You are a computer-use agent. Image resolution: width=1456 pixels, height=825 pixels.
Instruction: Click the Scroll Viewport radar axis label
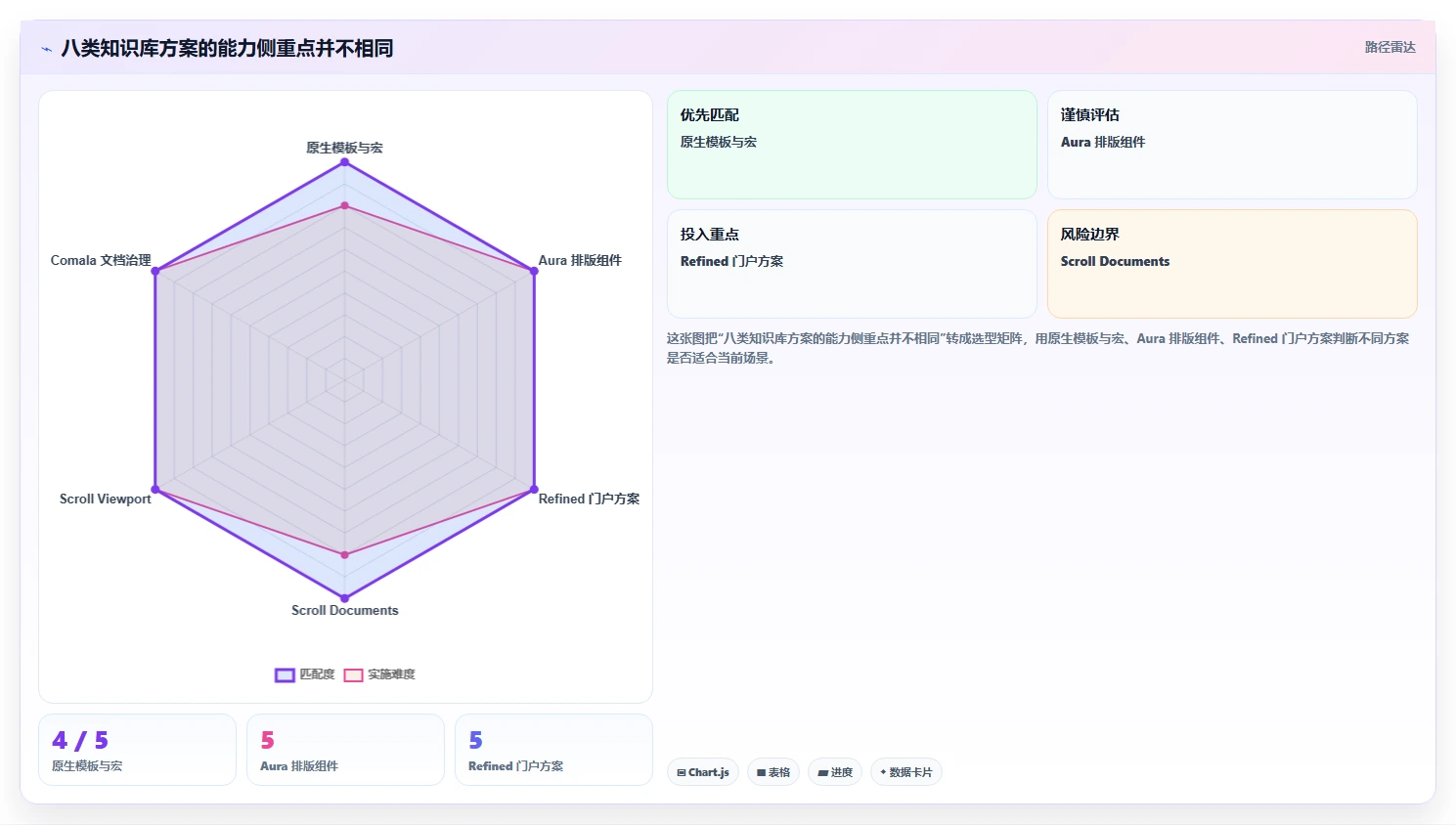[x=106, y=499]
